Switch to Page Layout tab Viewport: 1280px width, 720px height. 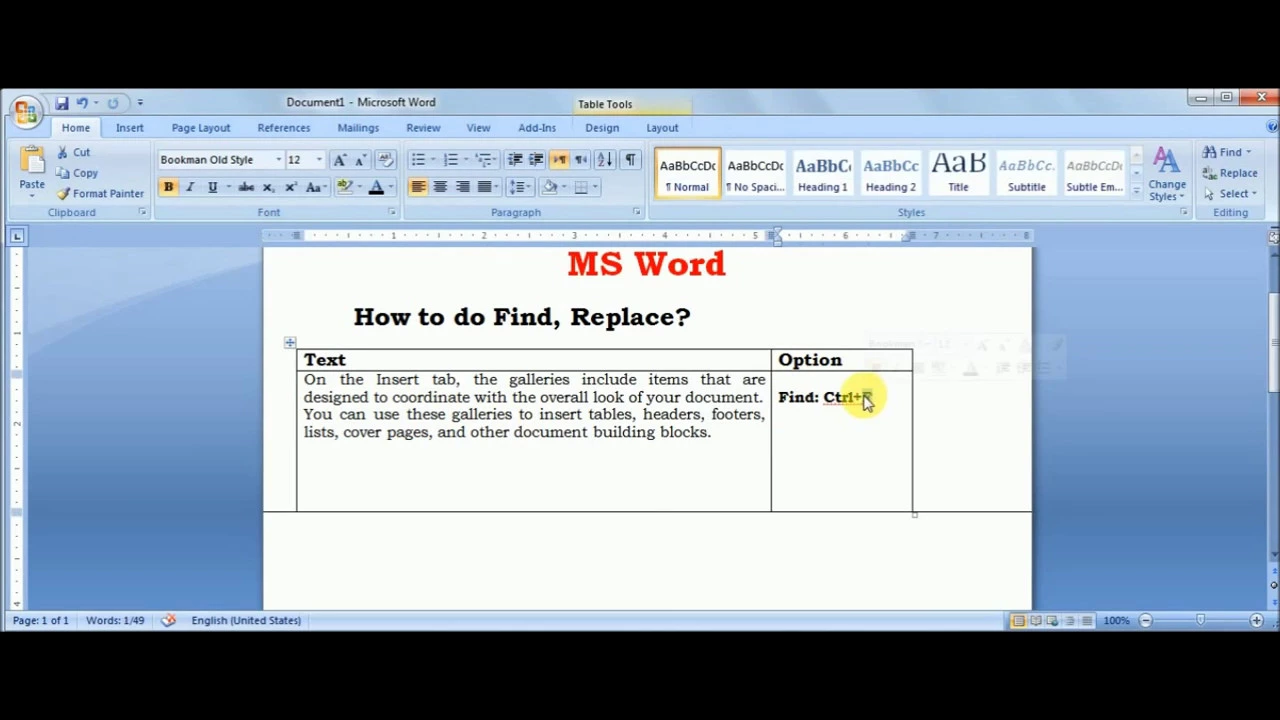[200, 128]
